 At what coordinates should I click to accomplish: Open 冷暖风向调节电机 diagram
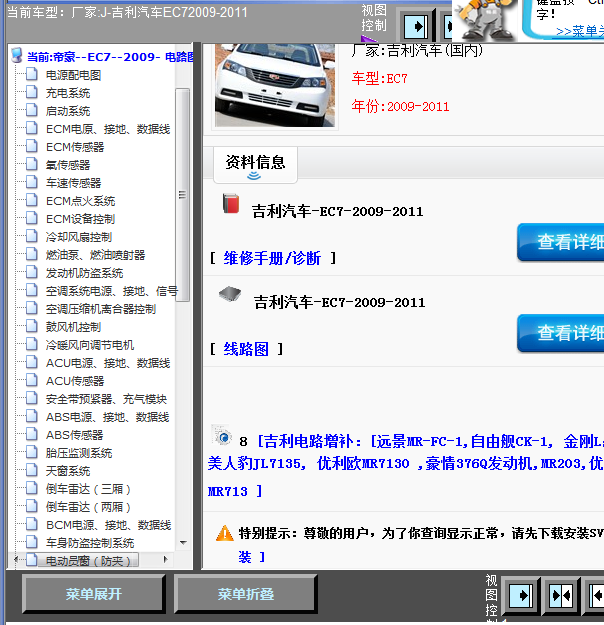pyautogui.click(x=90, y=345)
